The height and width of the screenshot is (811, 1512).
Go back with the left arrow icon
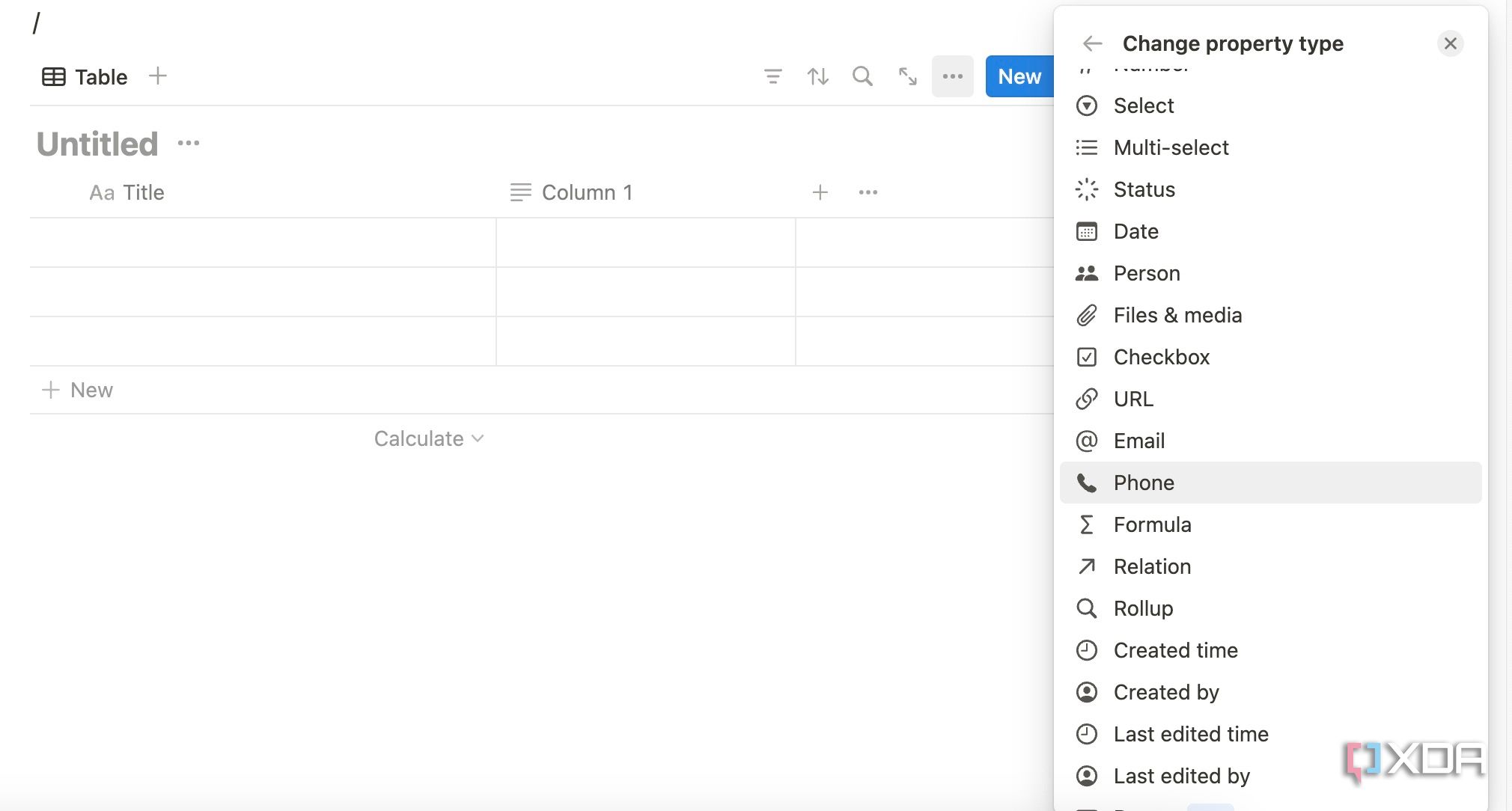pos(1092,43)
